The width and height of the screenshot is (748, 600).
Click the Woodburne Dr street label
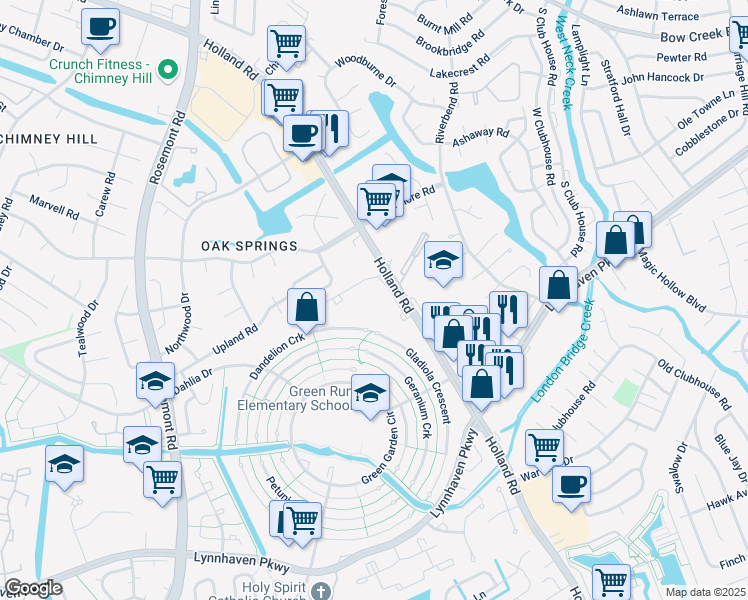coord(365,72)
